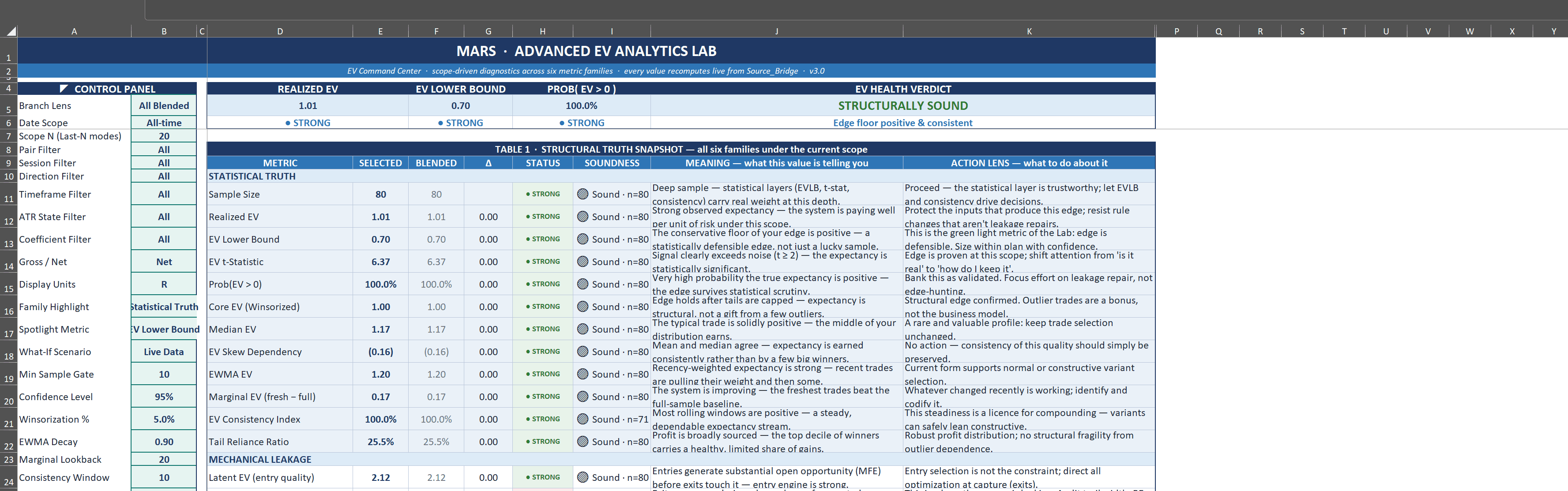This screenshot has height=491, width=1568.
Task: Click the 'TABLE 1 · STRUCTURAL TRUTH SNAPSHOT' banner
Action: [681, 149]
